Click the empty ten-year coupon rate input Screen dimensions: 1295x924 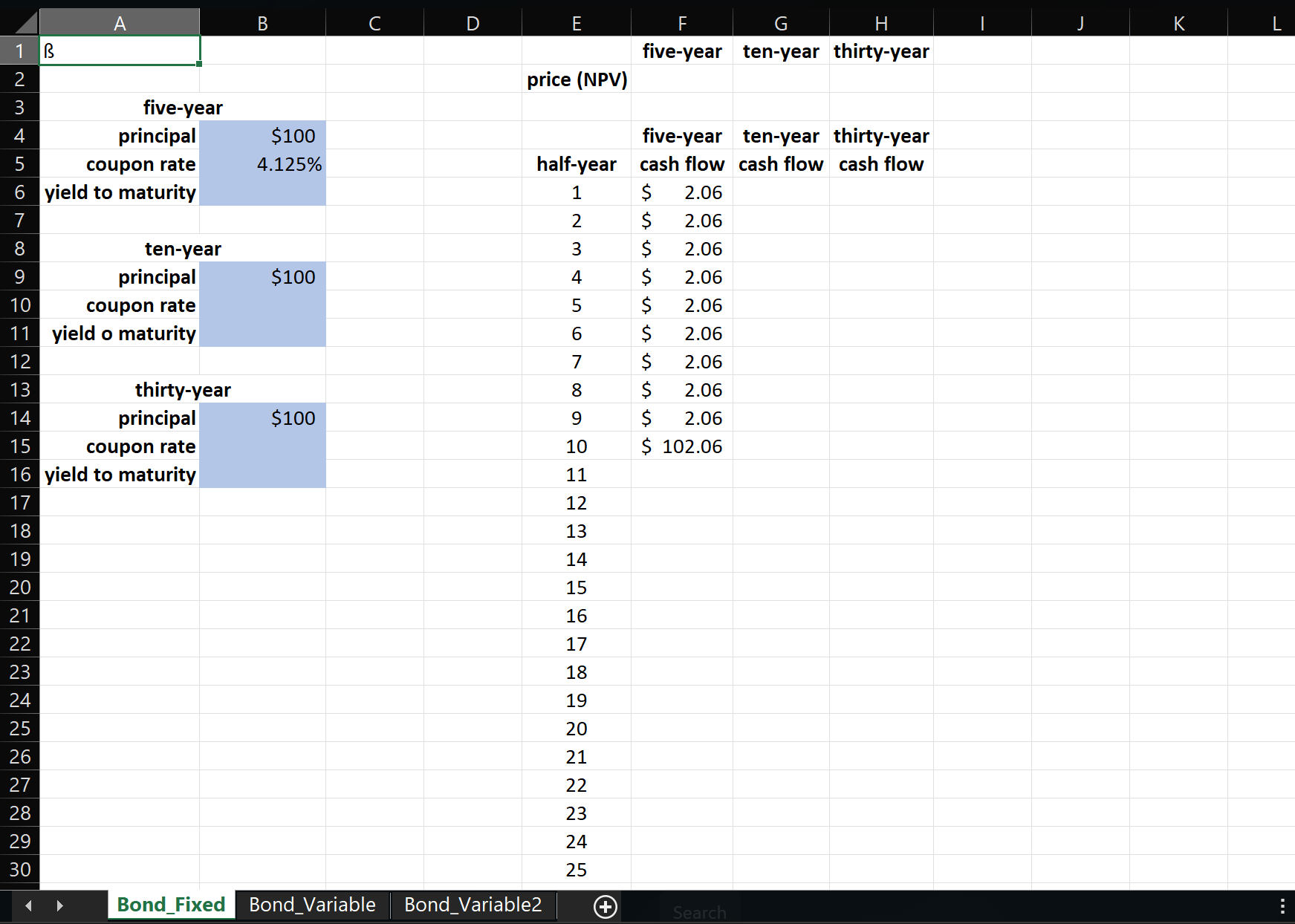pyautogui.click(x=262, y=305)
